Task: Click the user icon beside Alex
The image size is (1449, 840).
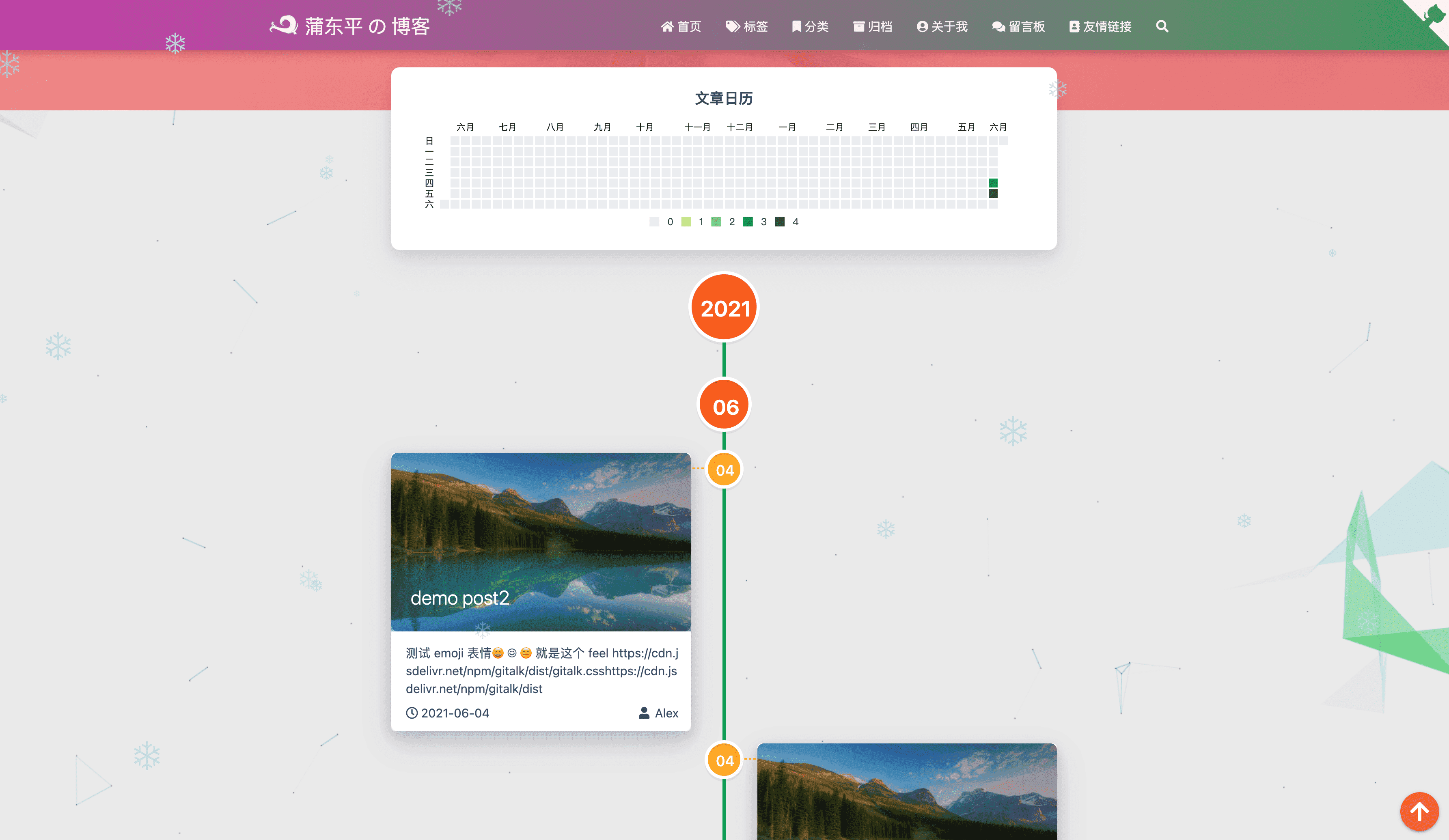Action: 643,713
